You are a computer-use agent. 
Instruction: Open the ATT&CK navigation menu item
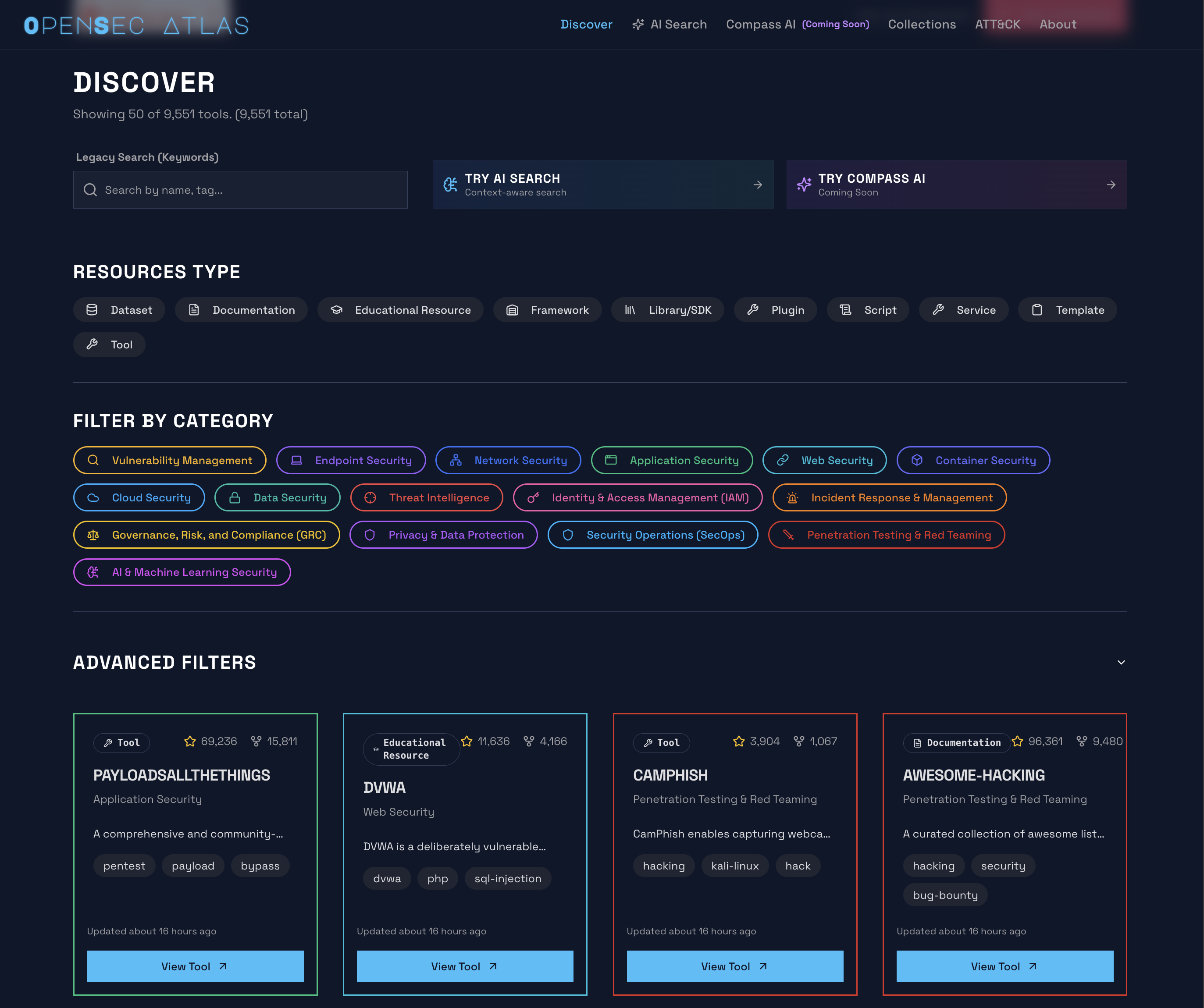[x=997, y=24]
